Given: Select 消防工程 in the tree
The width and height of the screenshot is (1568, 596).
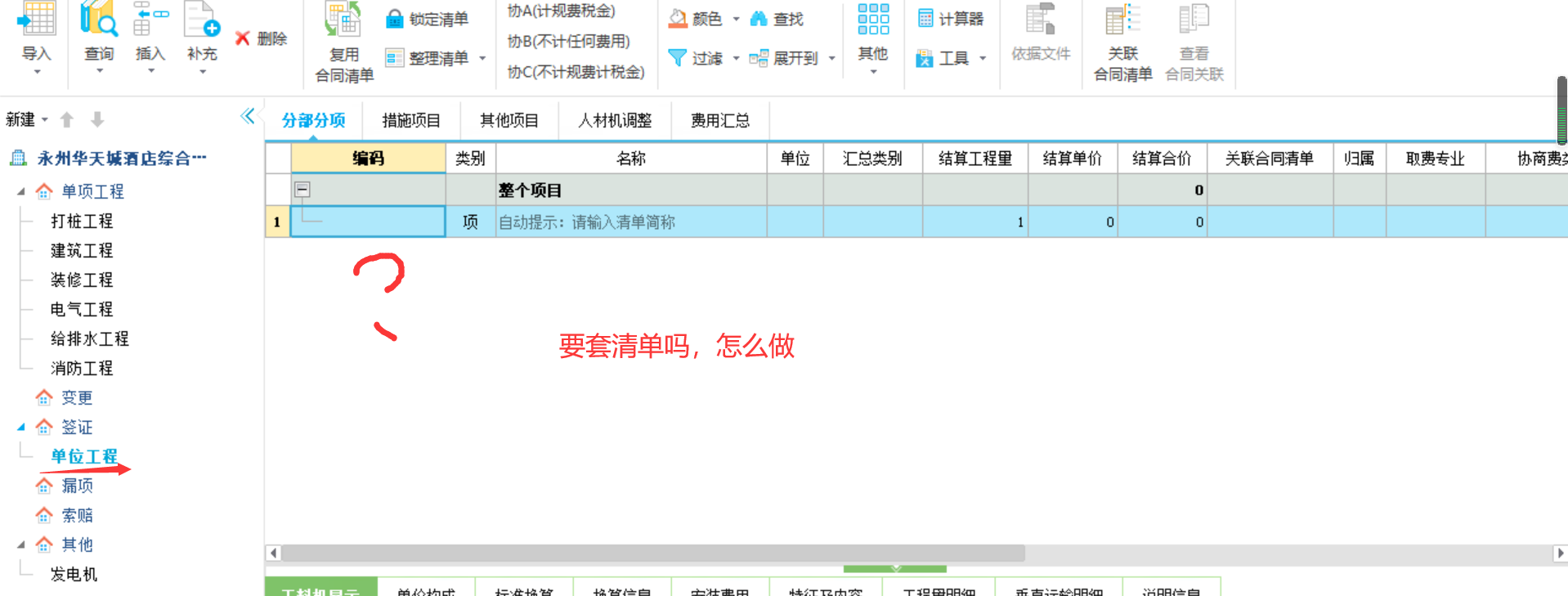Looking at the screenshot, I should coord(82,368).
